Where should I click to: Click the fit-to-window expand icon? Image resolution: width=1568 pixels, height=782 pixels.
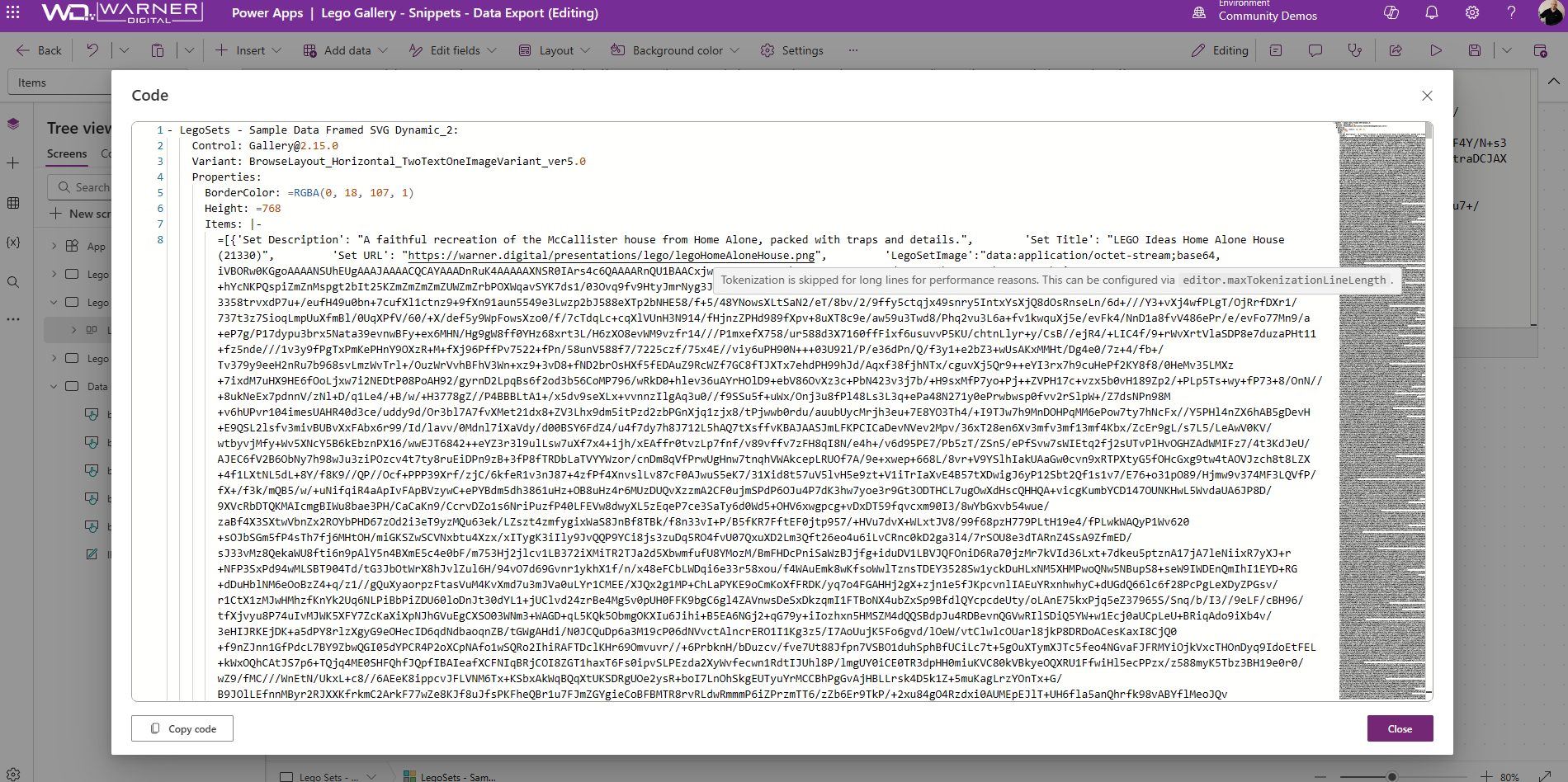coord(1545,776)
